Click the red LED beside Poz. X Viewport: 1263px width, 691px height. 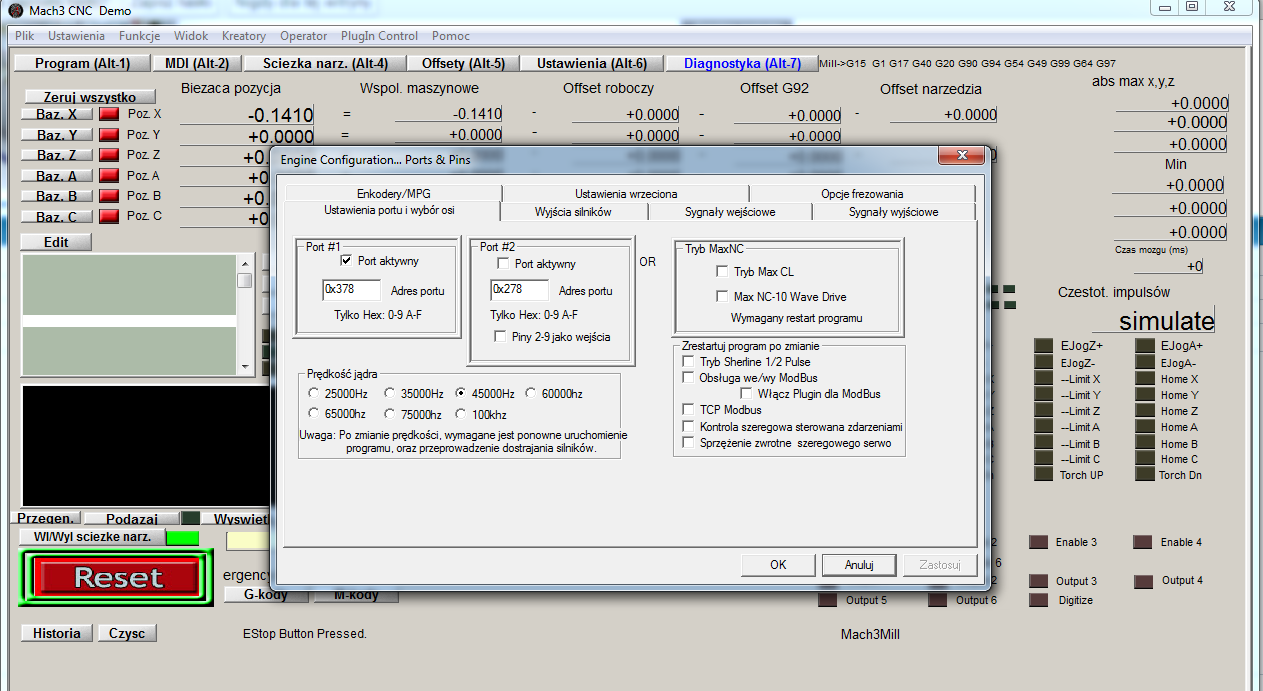click(109, 114)
